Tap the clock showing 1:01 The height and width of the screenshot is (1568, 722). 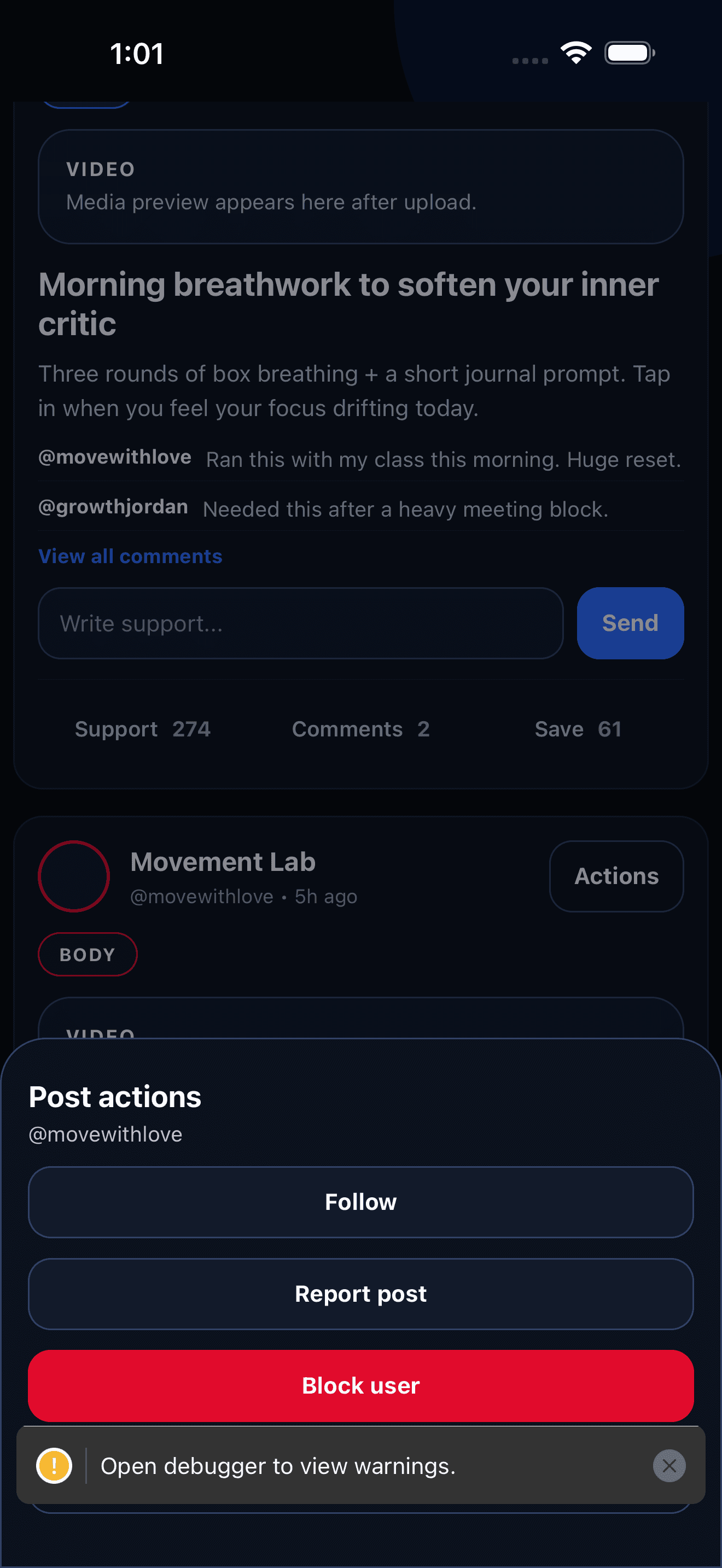tap(136, 54)
